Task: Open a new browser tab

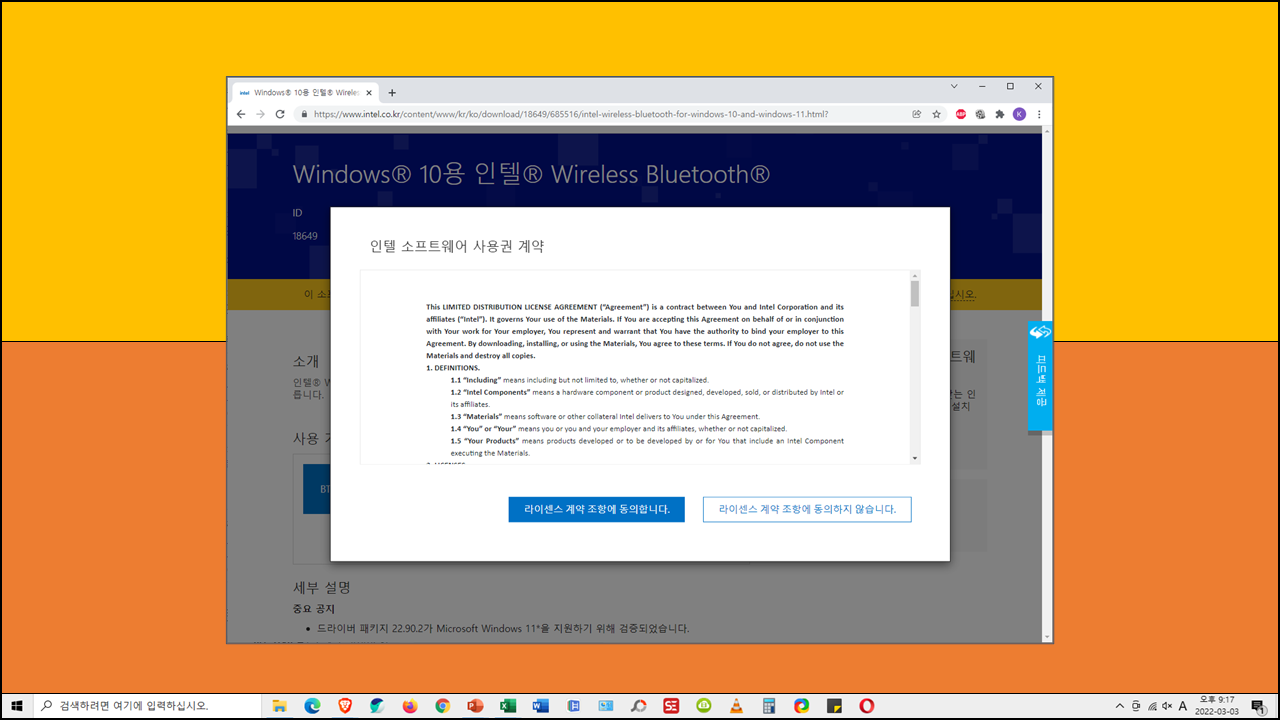Action: pos(392,92)
